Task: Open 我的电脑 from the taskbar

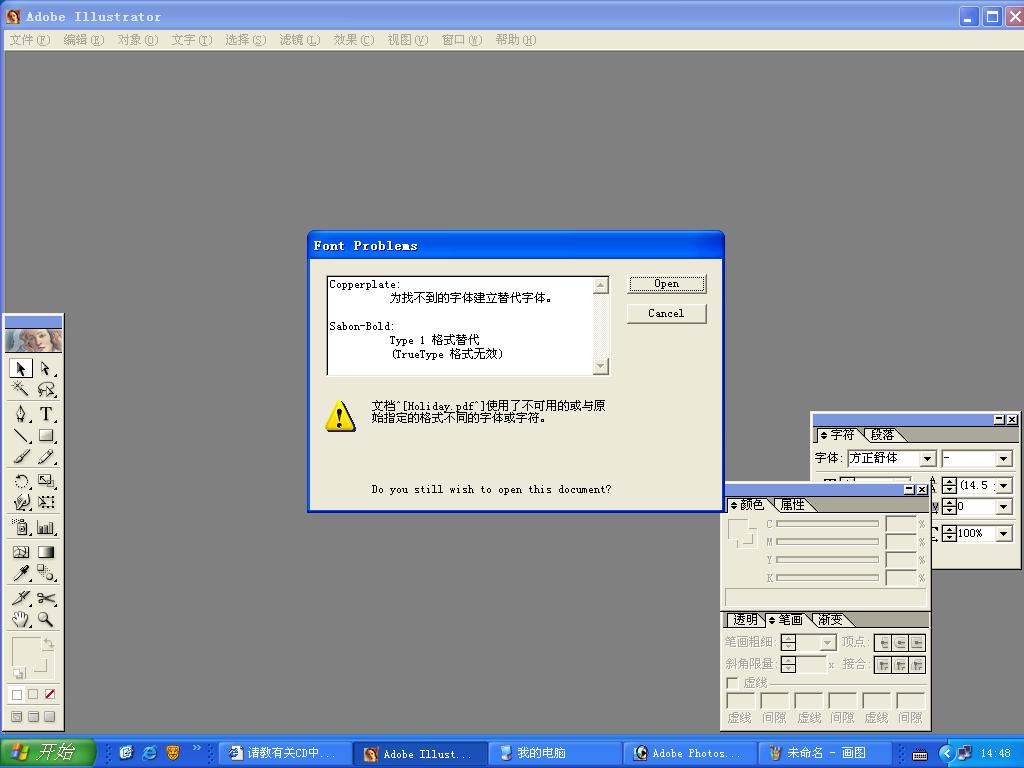Action: click(555, 754)
